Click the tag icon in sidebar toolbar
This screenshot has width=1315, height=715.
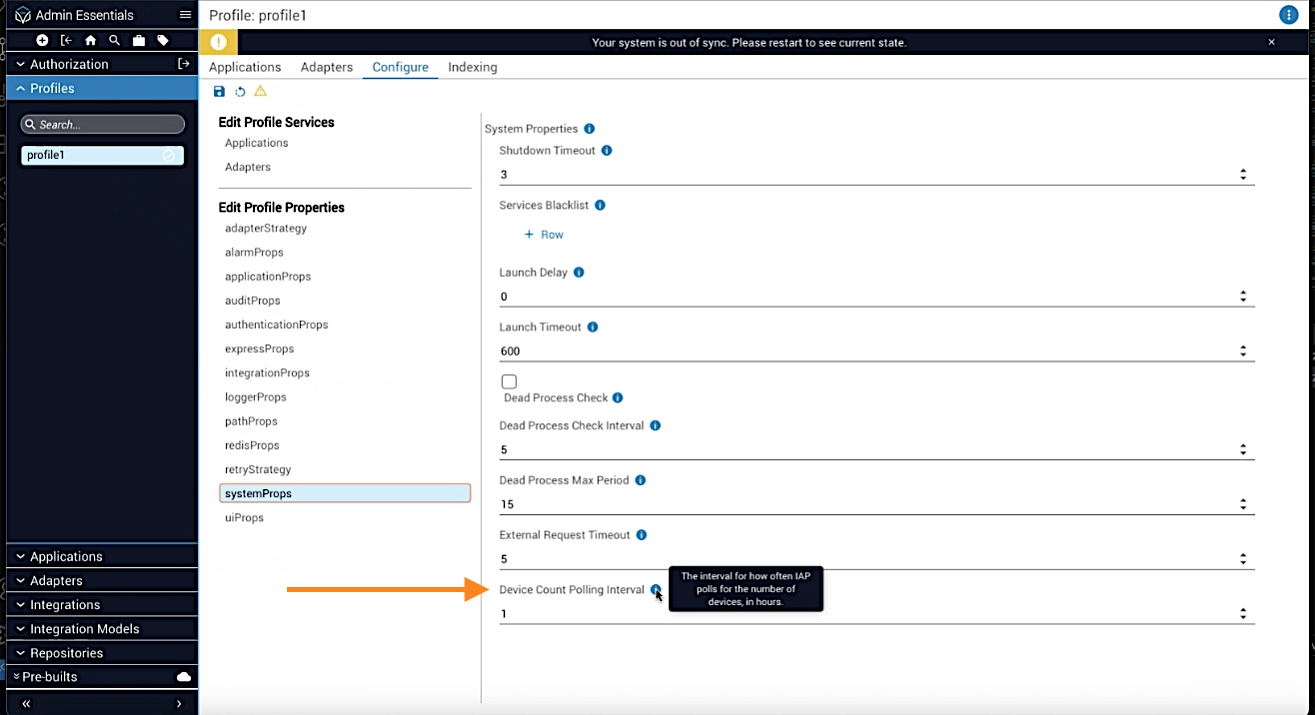coord(163,41)
